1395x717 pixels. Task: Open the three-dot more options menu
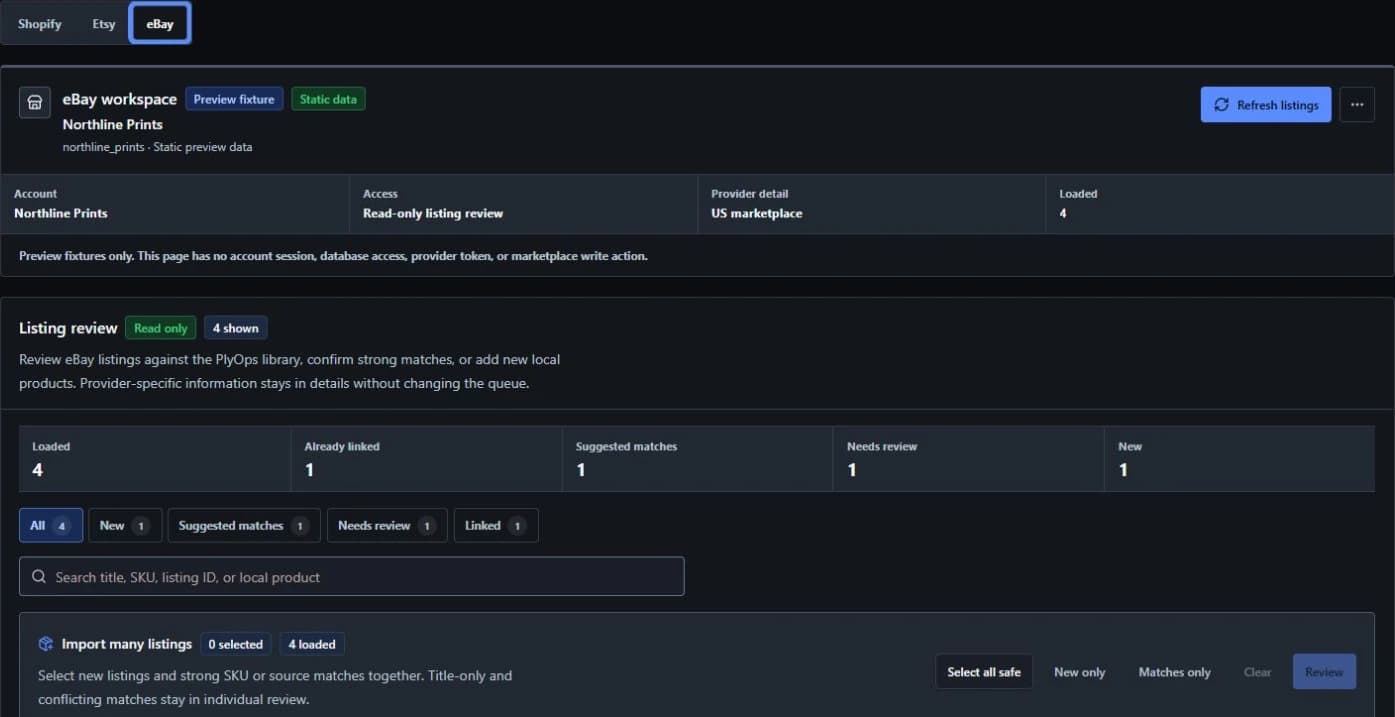pos(1357,105)
